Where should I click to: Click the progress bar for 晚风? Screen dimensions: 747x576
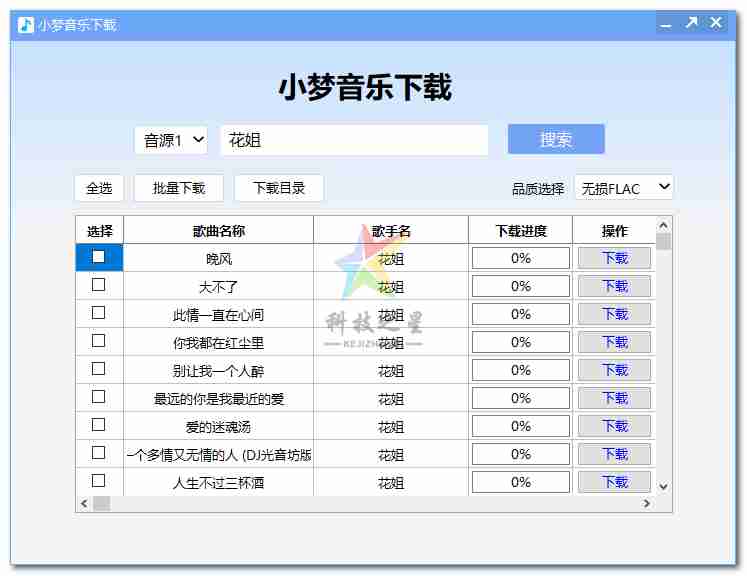pyautogui.click(x=521, y=258)
